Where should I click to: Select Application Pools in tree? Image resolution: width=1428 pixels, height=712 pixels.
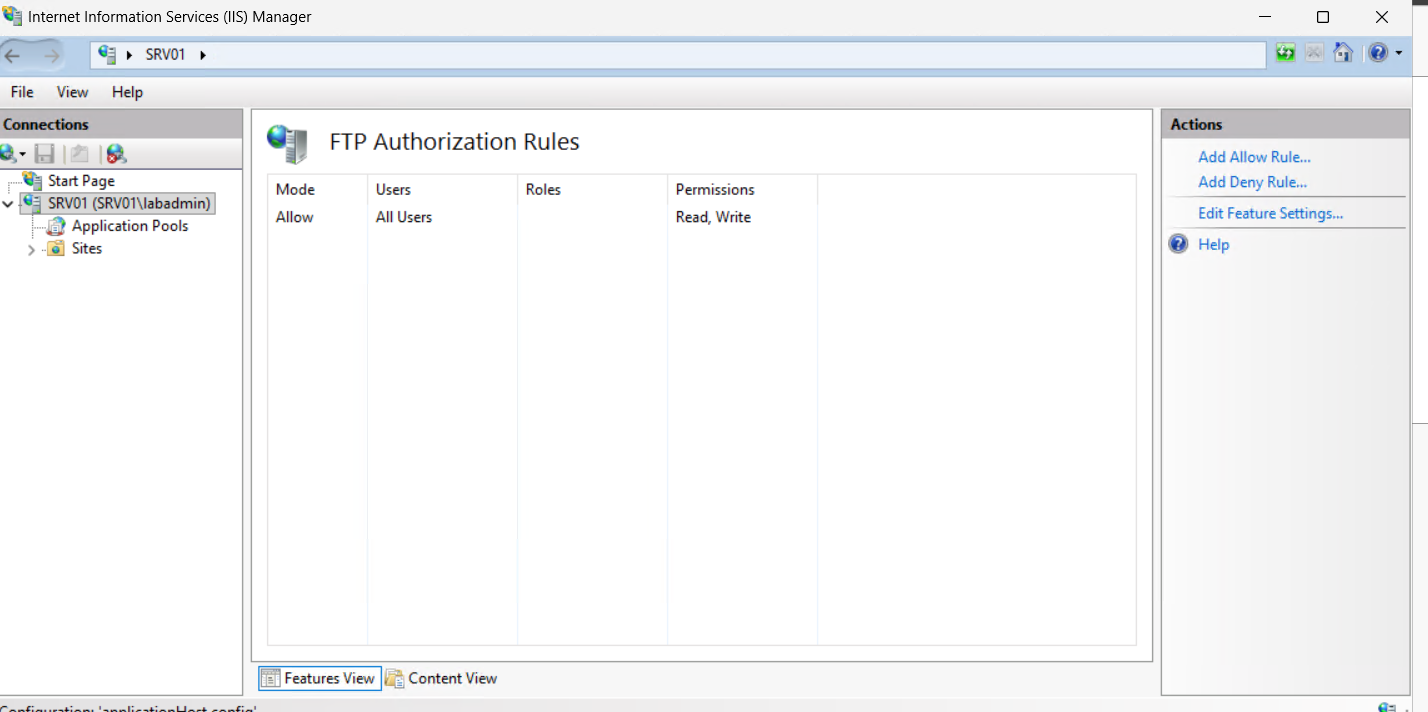point(130,226)
